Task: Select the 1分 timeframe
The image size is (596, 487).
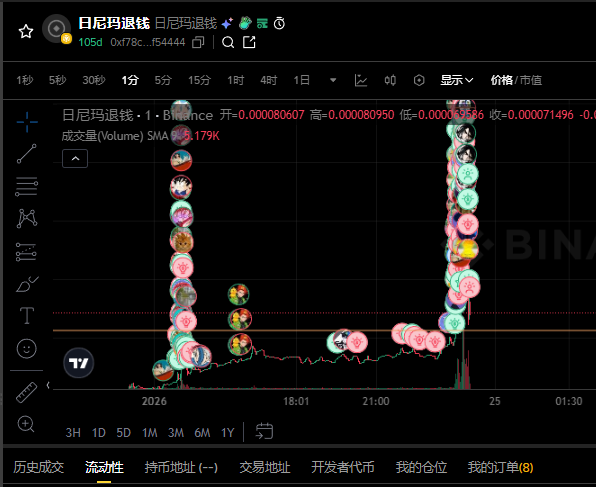Action: 130,80
